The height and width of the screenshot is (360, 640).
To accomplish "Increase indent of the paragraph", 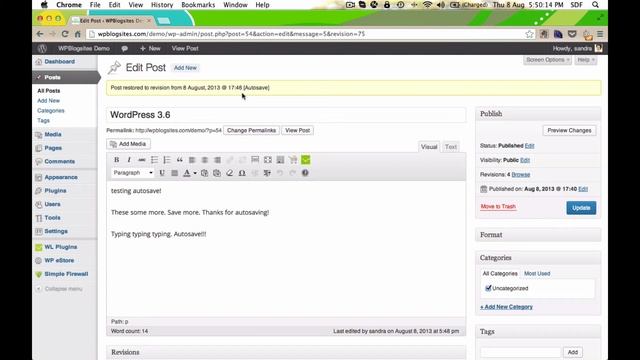I will point(267,173).
